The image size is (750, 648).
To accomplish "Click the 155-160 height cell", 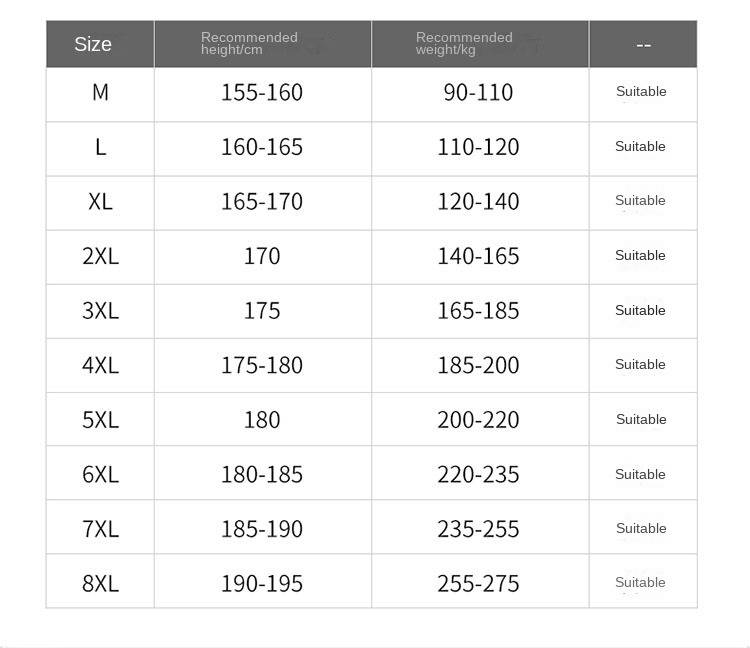I will [262, 92].
